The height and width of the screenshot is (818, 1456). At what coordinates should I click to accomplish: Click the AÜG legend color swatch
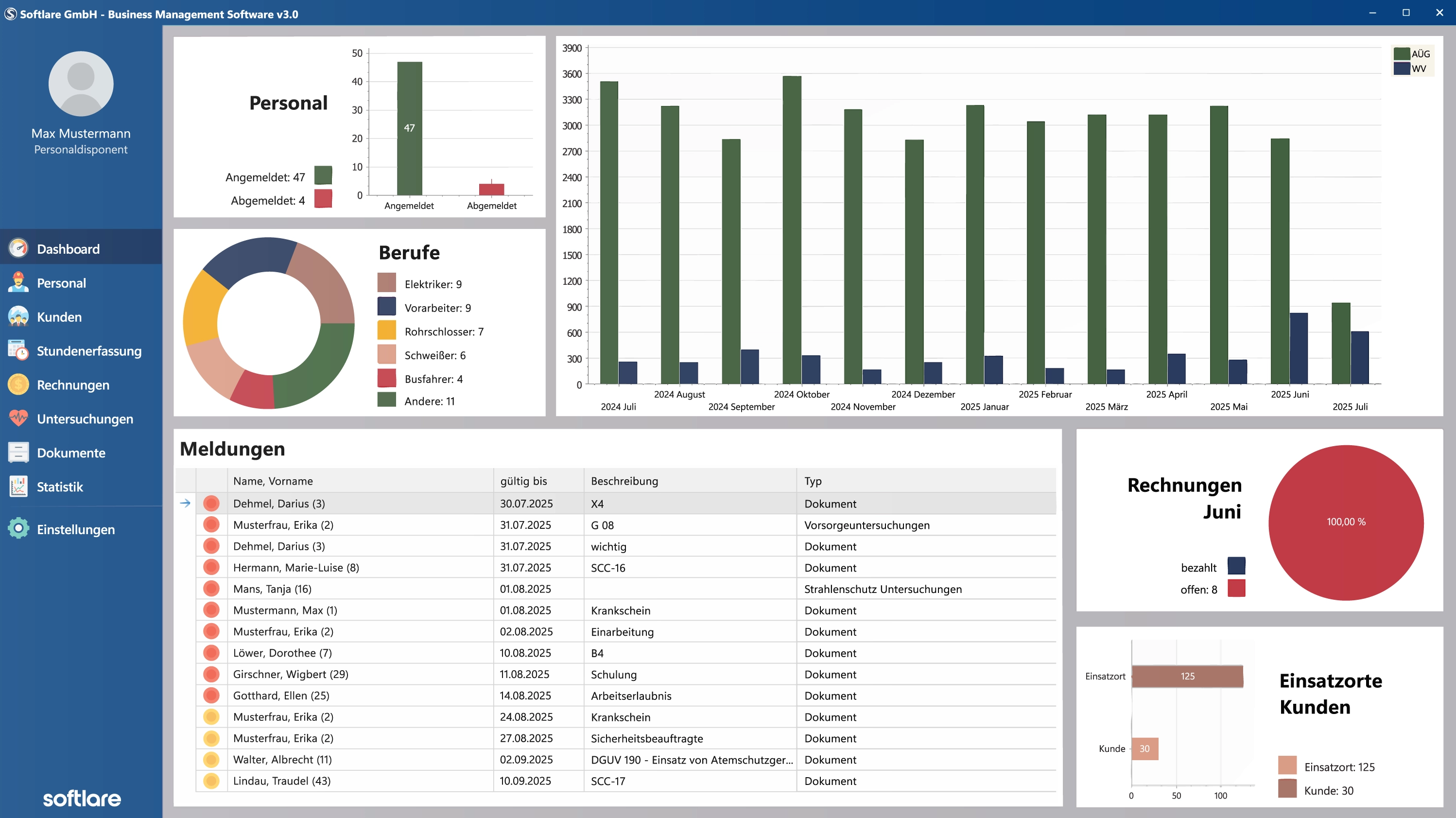[1401, 53]
